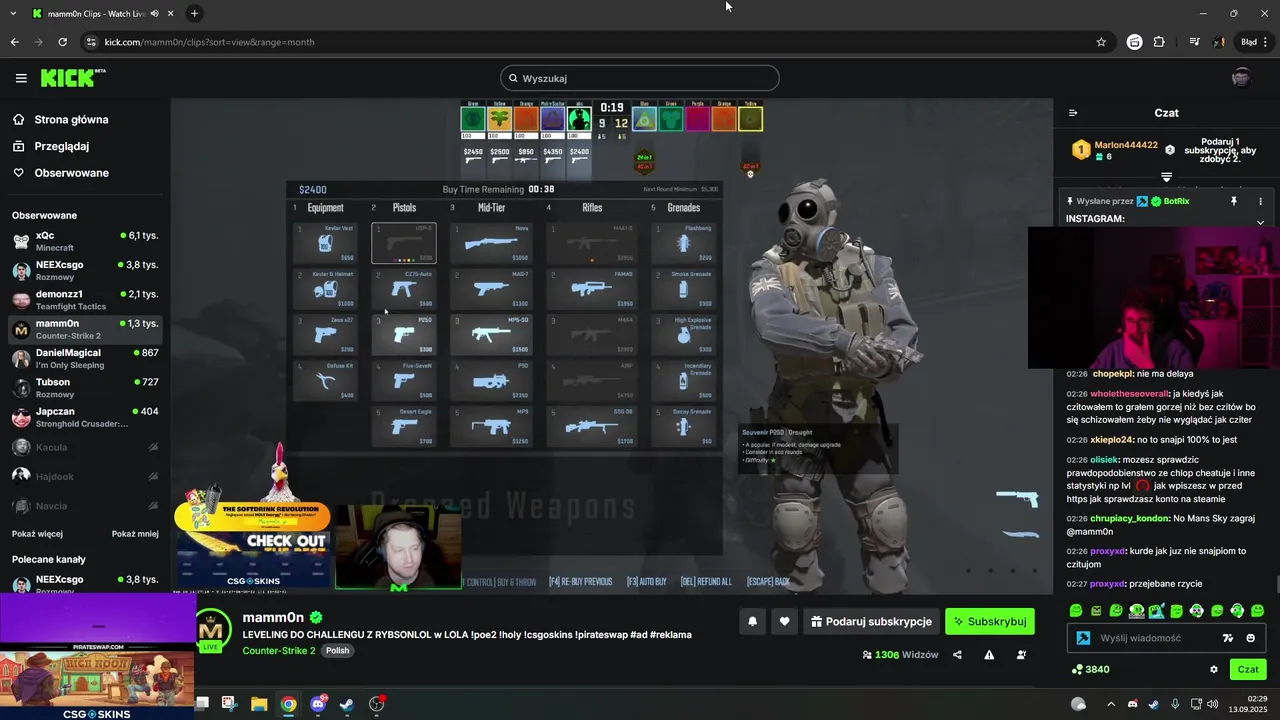
Task: Open Tubson channel in sidebar
Action: pyautogui.click(x=85, y=388)
